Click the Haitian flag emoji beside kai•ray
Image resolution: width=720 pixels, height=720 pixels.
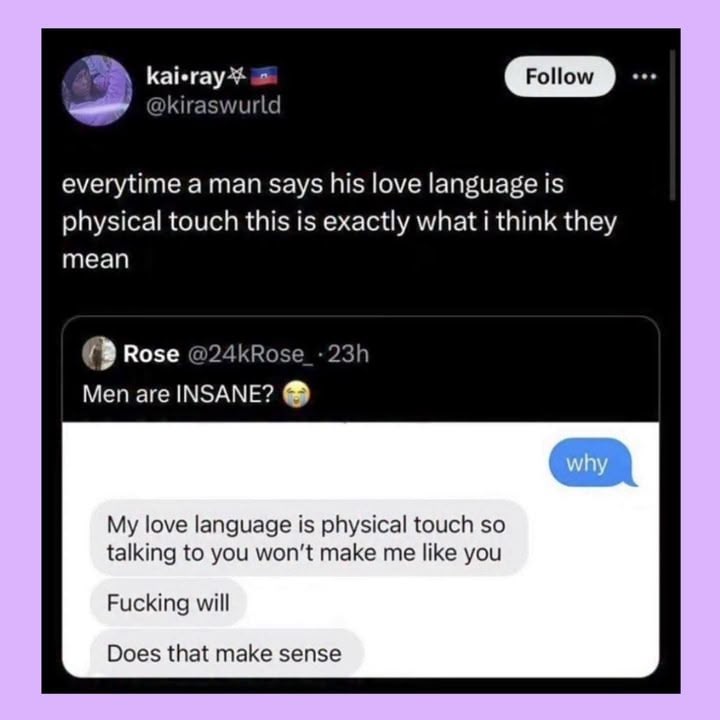[x=264, y=76]
